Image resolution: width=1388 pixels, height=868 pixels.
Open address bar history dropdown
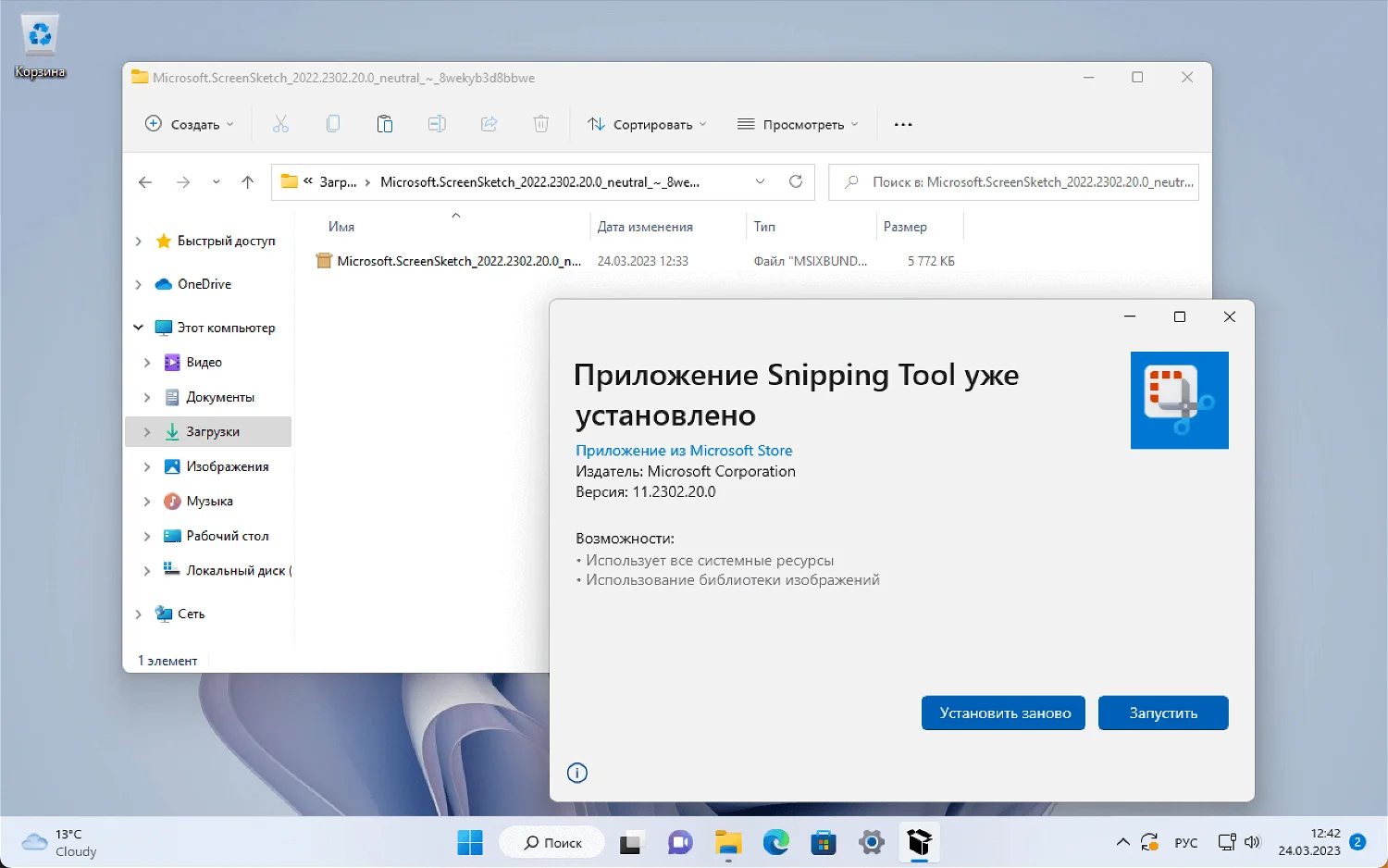760,181
